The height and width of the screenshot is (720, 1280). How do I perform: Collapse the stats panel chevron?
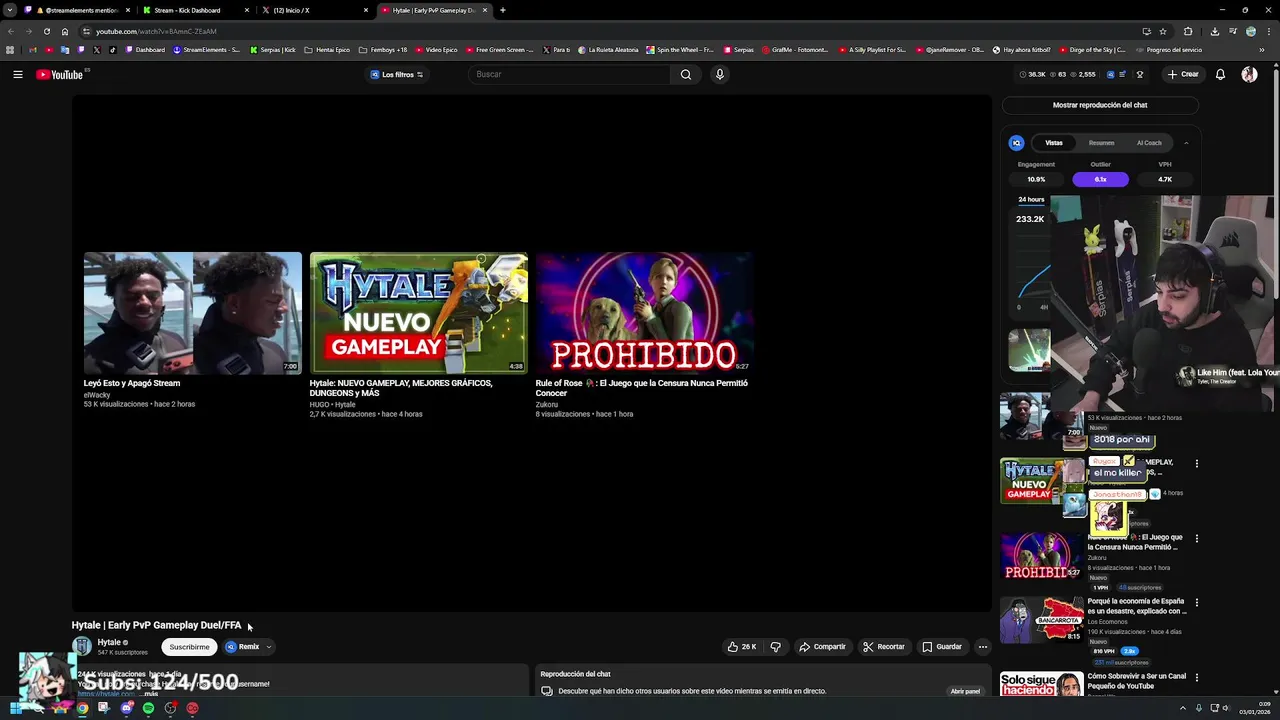(1186, 143)
